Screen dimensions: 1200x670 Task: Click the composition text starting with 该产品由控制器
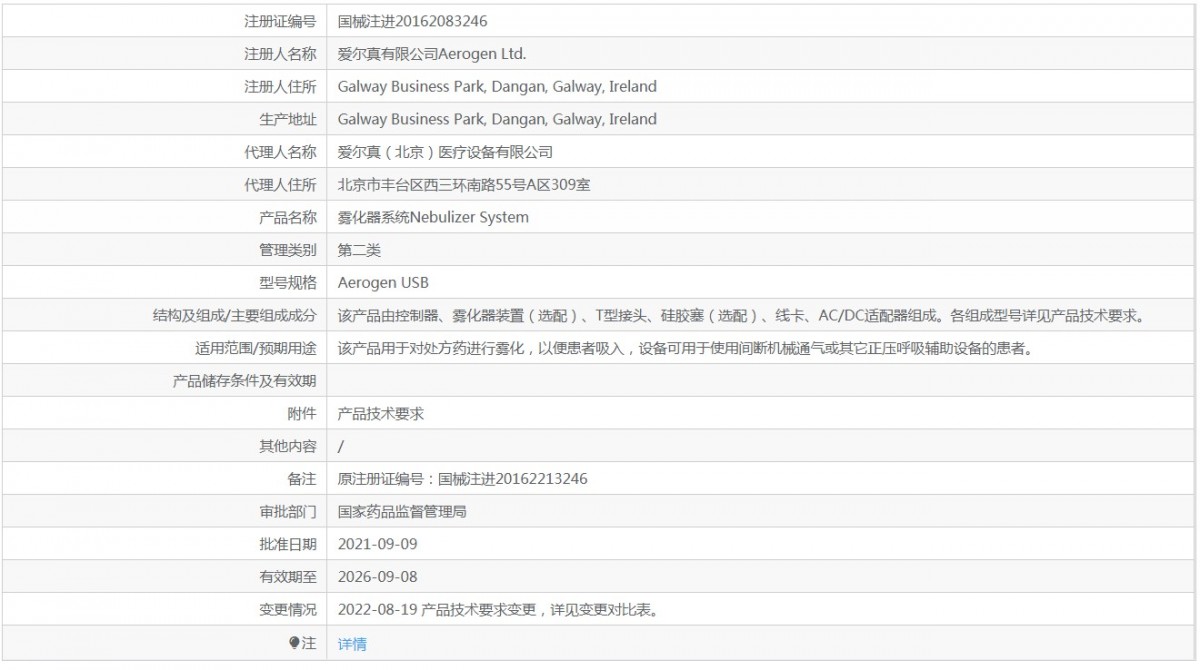740,316
